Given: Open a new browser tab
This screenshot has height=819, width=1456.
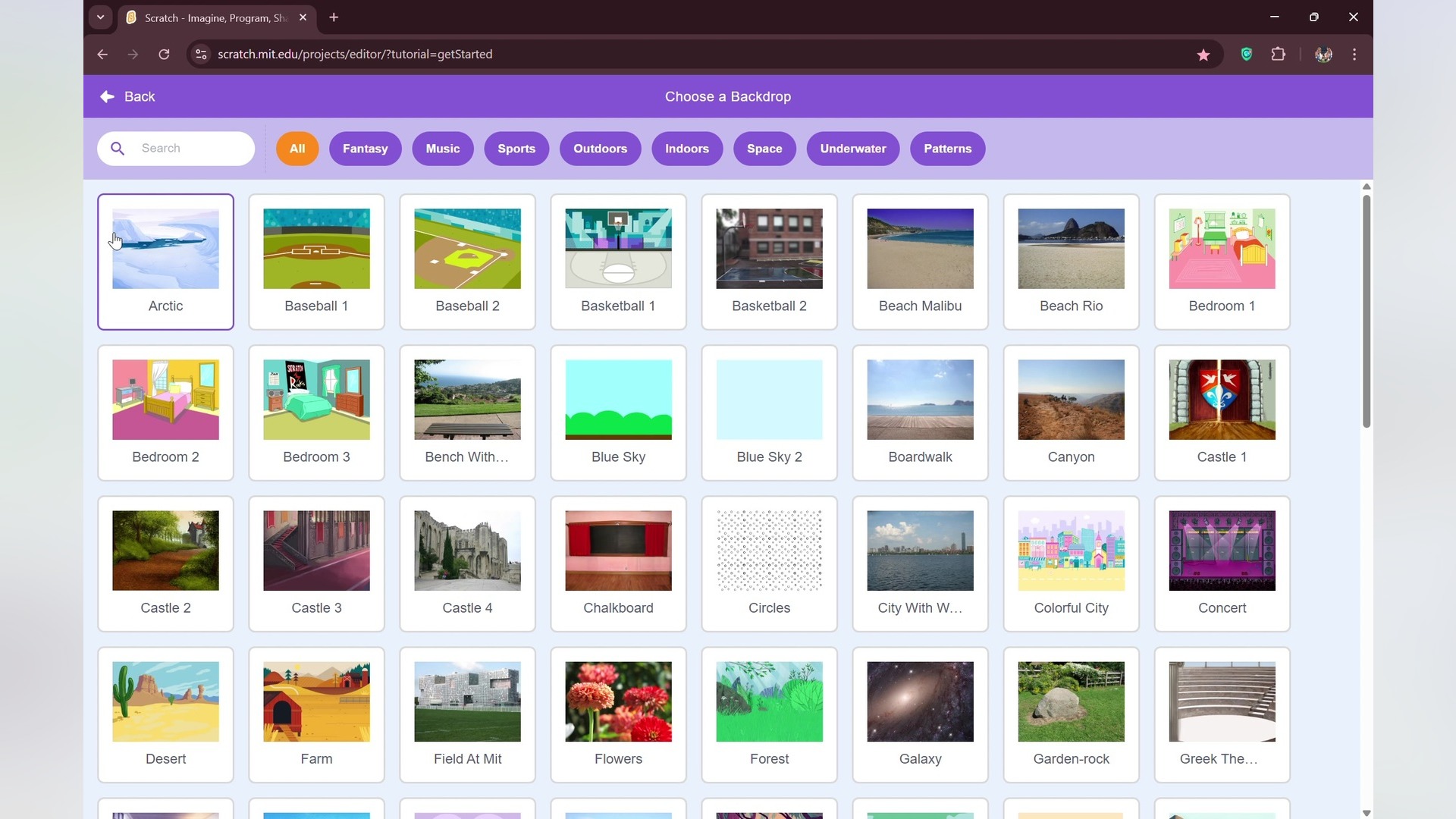Looking at the screenshot, I should click(x=334, y=17).
